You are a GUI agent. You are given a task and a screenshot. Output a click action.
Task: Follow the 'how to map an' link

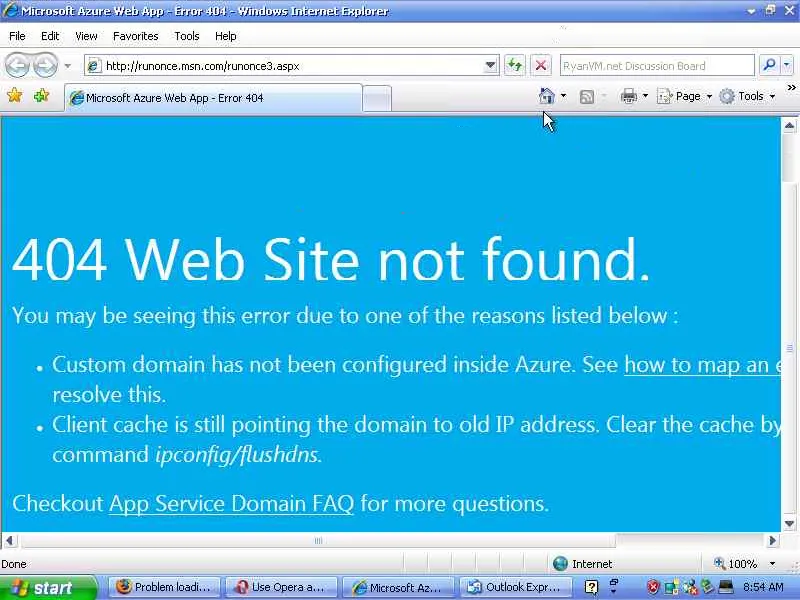(x=703, y=365)
